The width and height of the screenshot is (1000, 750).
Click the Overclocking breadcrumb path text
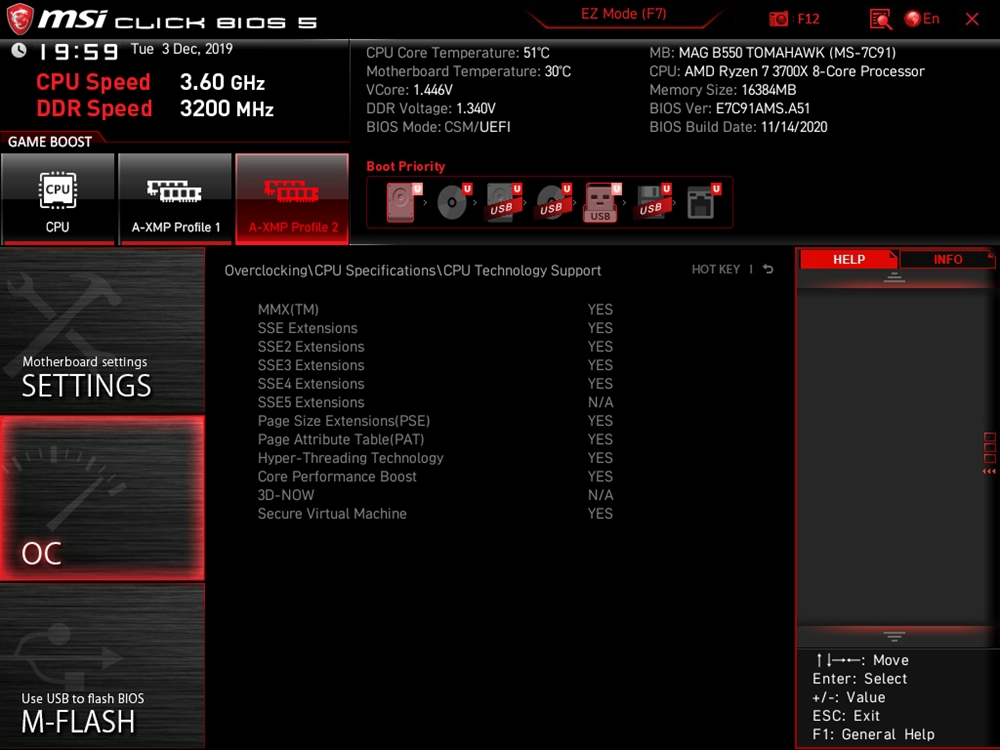(413, 270)
